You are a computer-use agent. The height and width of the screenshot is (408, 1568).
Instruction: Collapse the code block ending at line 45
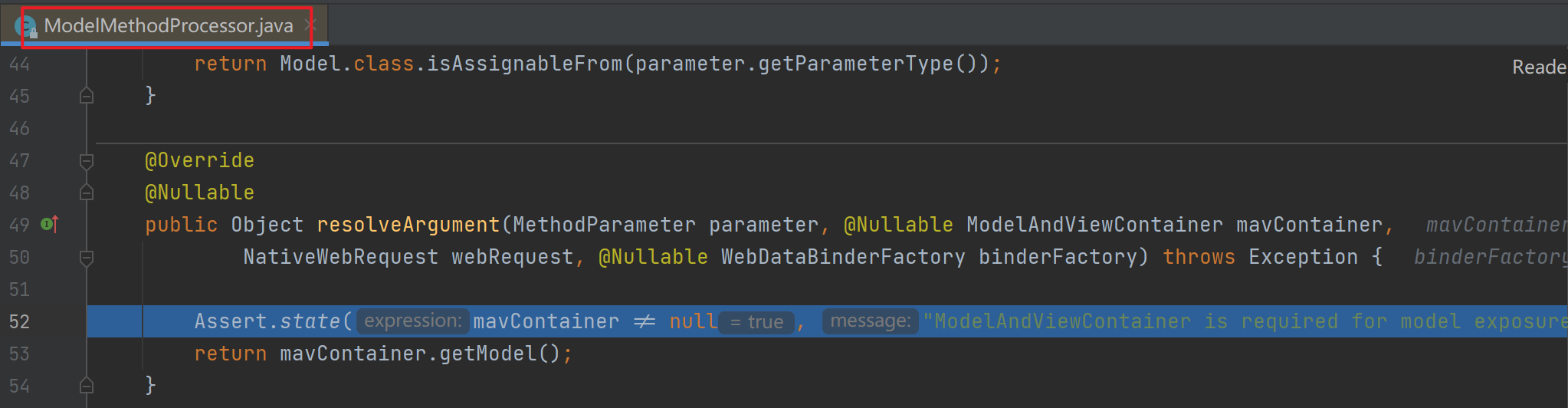pos(87,96)
